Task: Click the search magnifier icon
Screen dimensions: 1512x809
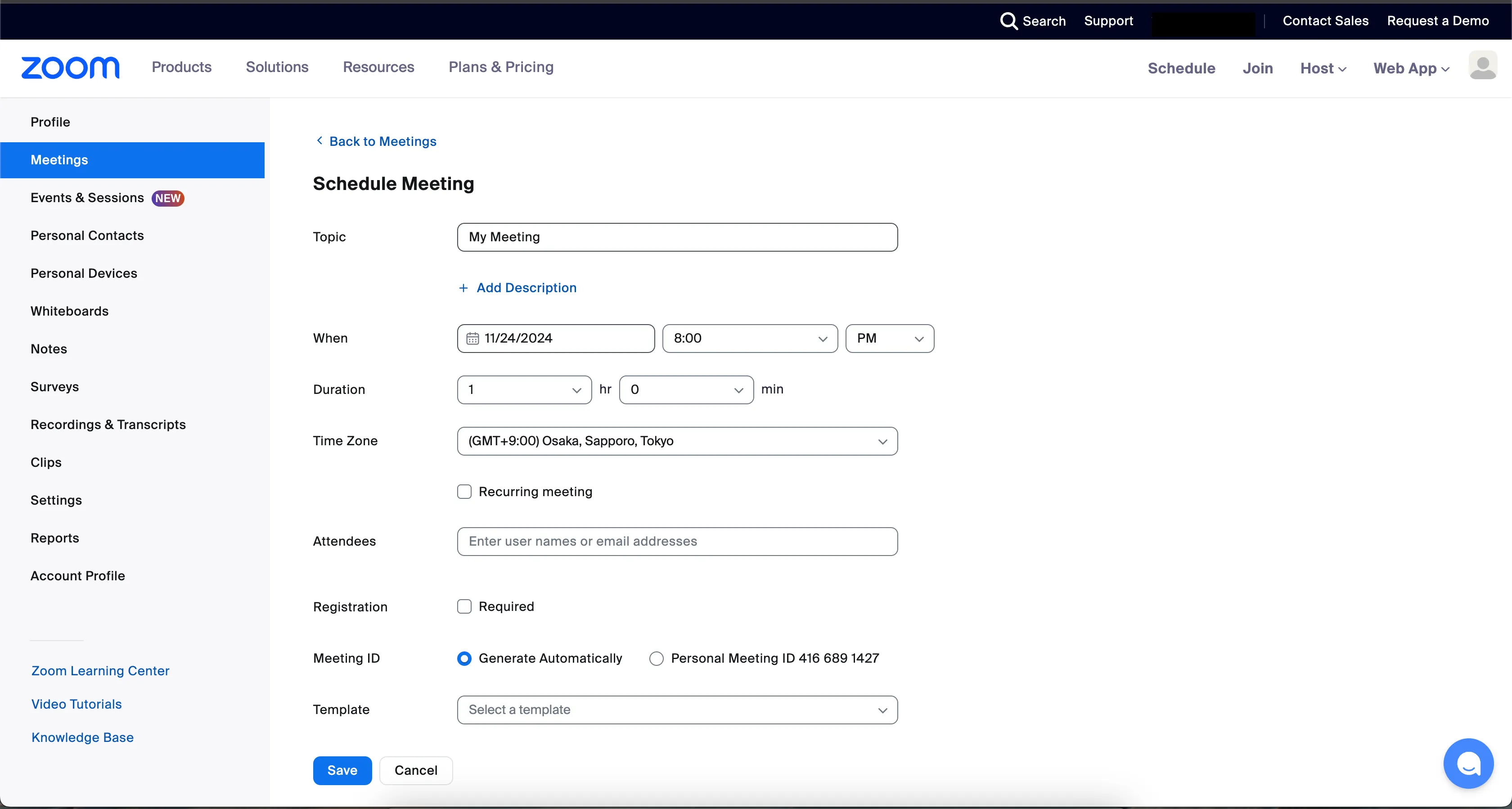Action: 1008,21
